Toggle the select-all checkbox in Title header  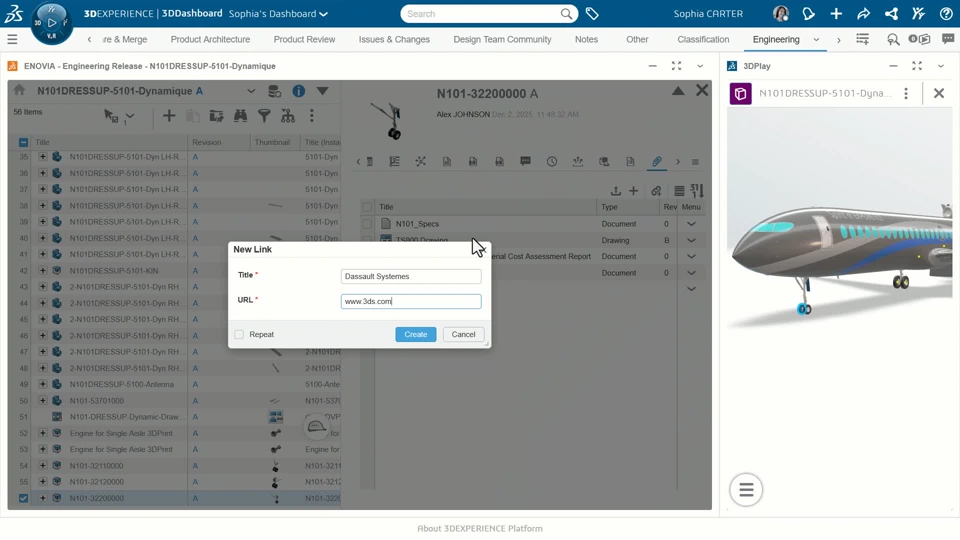(23, 142)
